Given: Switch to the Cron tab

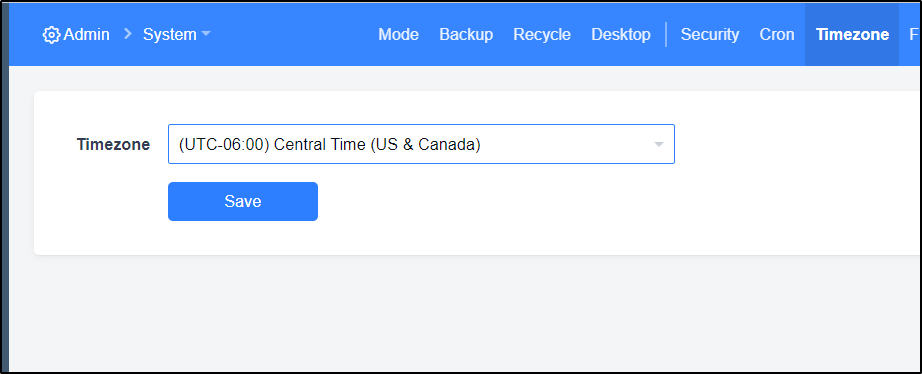Looking at the screenshot, I should coord(777,35).
